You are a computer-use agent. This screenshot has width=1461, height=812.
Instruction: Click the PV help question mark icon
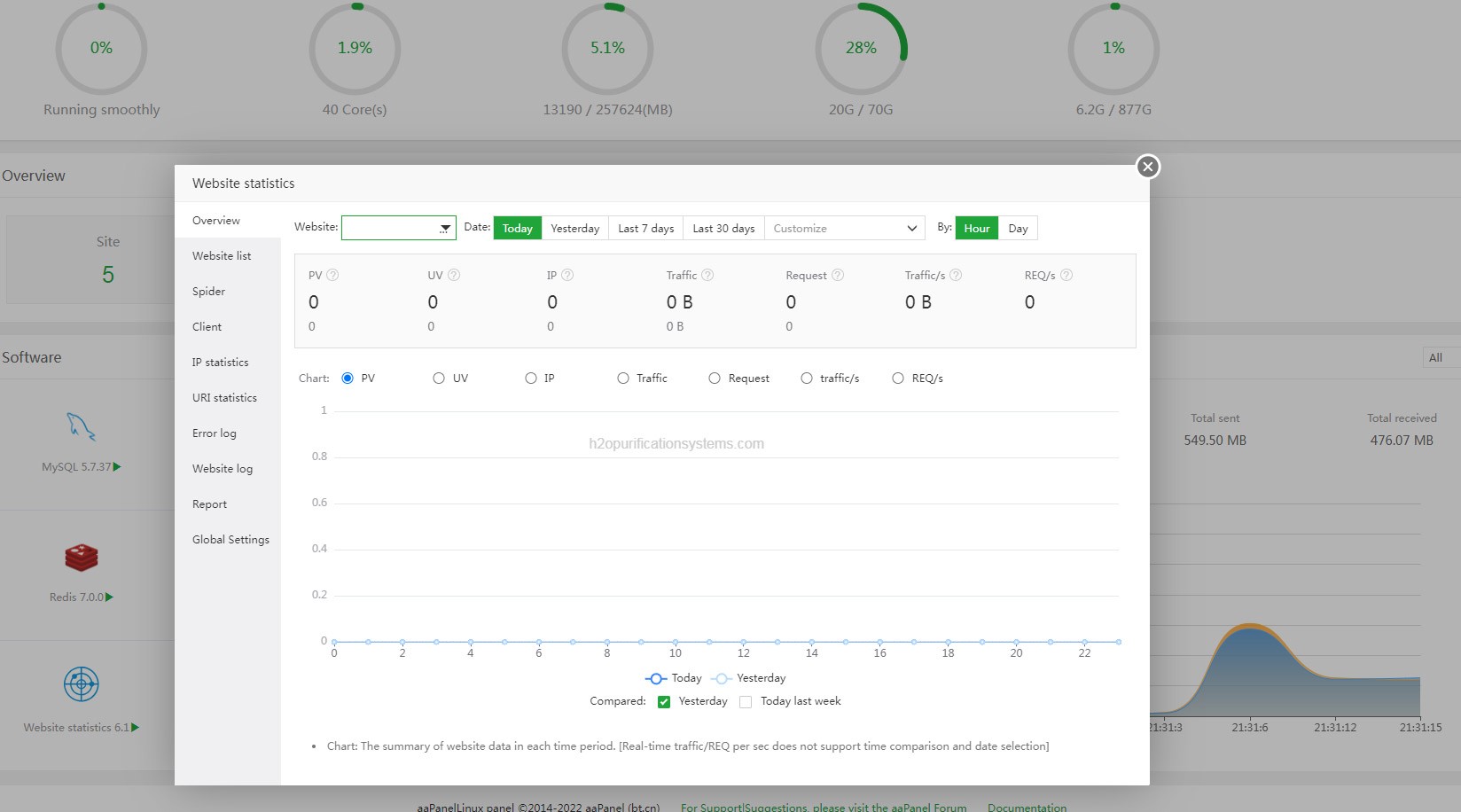[x=333, y=276]
